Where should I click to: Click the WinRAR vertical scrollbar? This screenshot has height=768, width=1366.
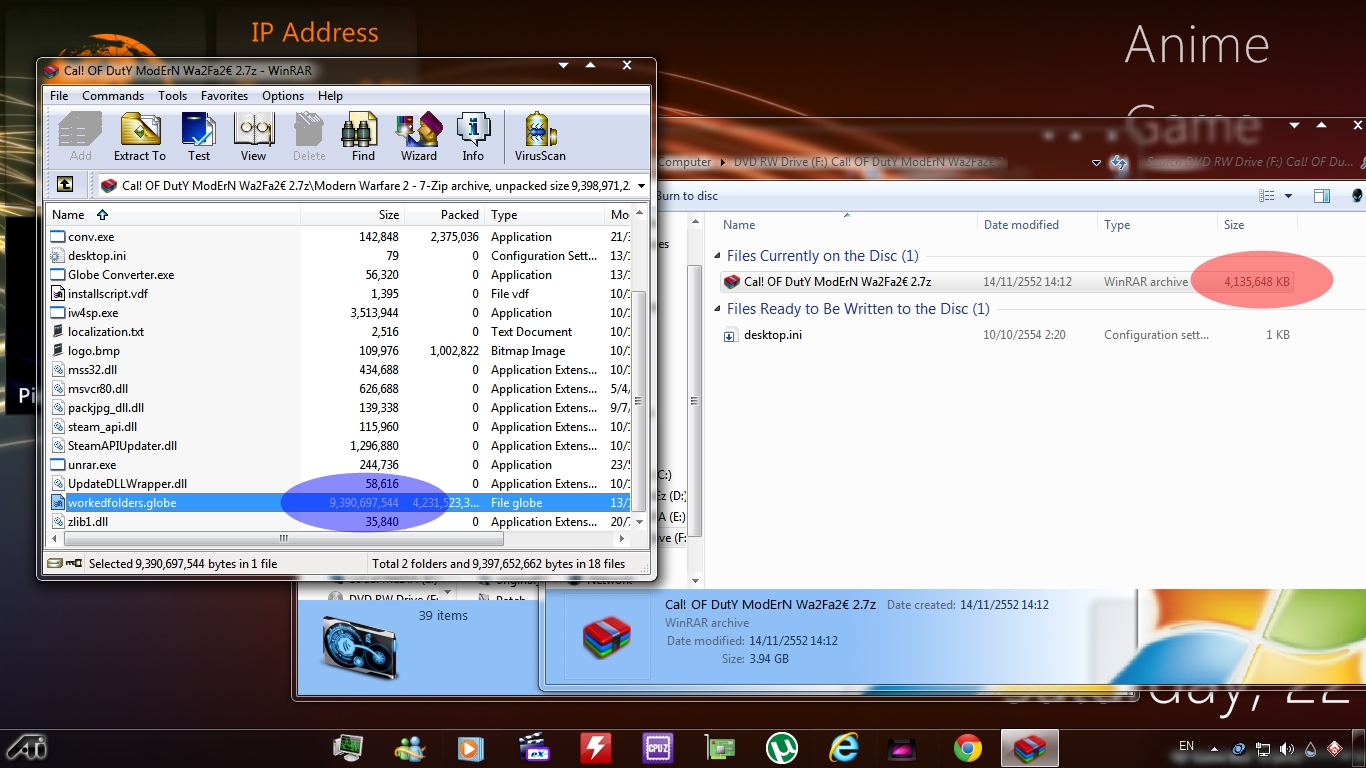(640, 400)
